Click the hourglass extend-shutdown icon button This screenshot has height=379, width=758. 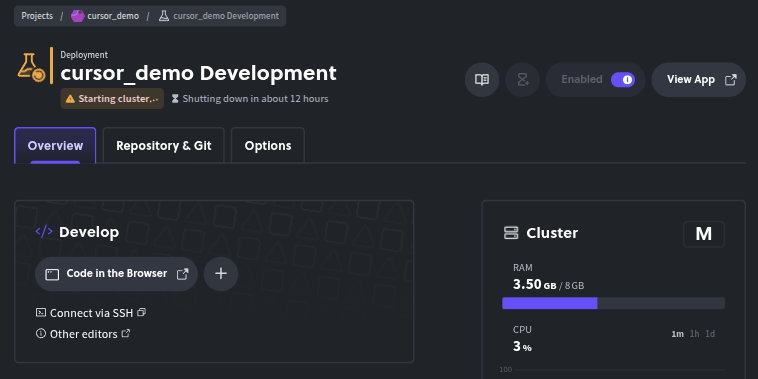click(523, 80)
